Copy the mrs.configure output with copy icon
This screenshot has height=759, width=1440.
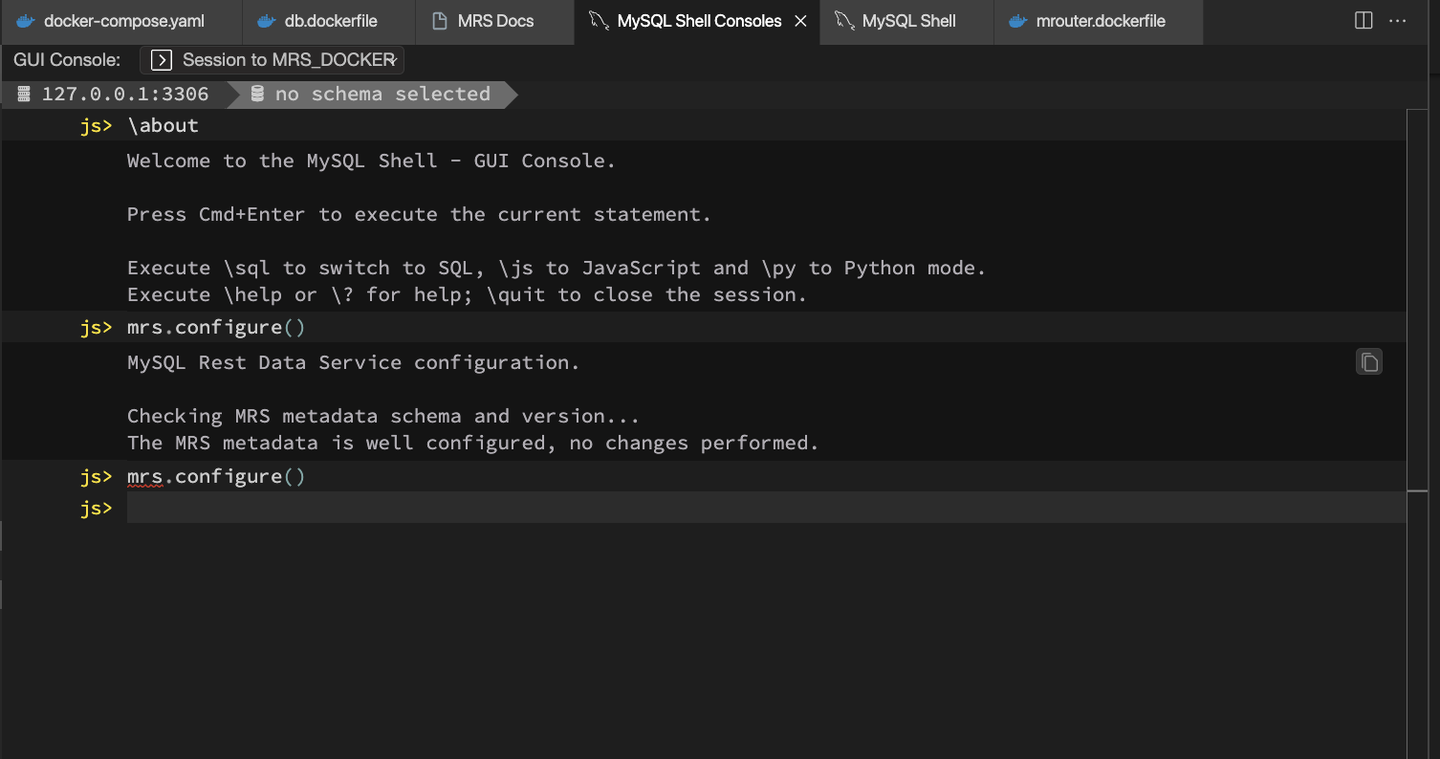(1369, 362)
